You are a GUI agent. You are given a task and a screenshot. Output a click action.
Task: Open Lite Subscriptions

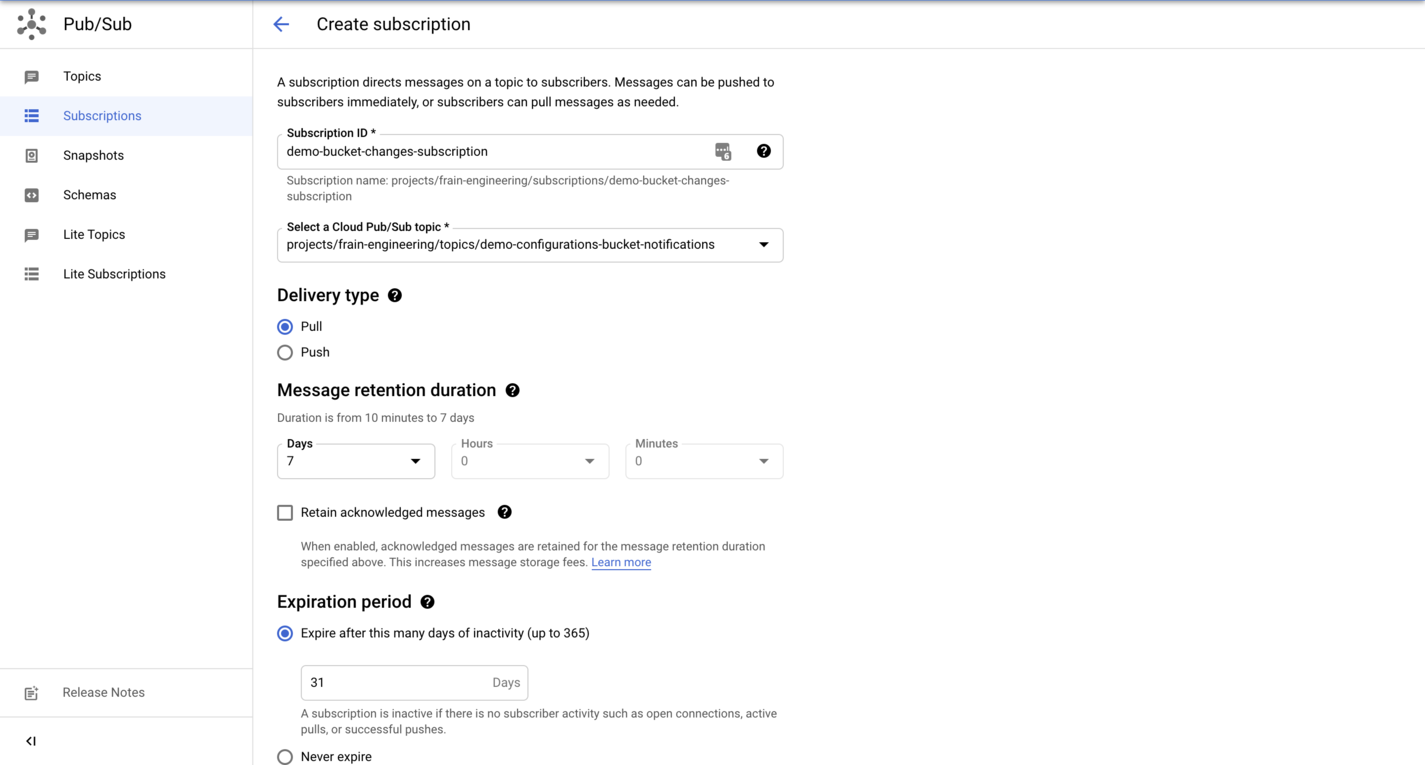[114, 273]
